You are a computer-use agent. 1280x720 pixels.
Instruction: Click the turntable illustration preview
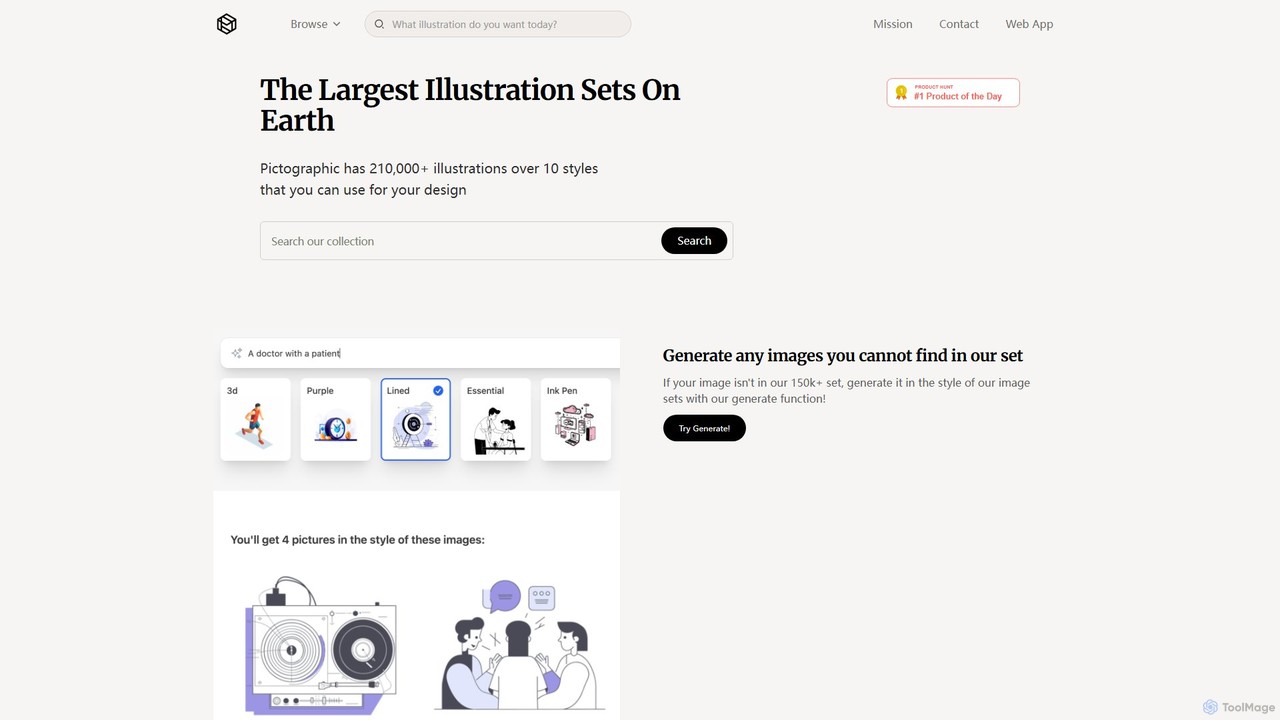(321, 645)
